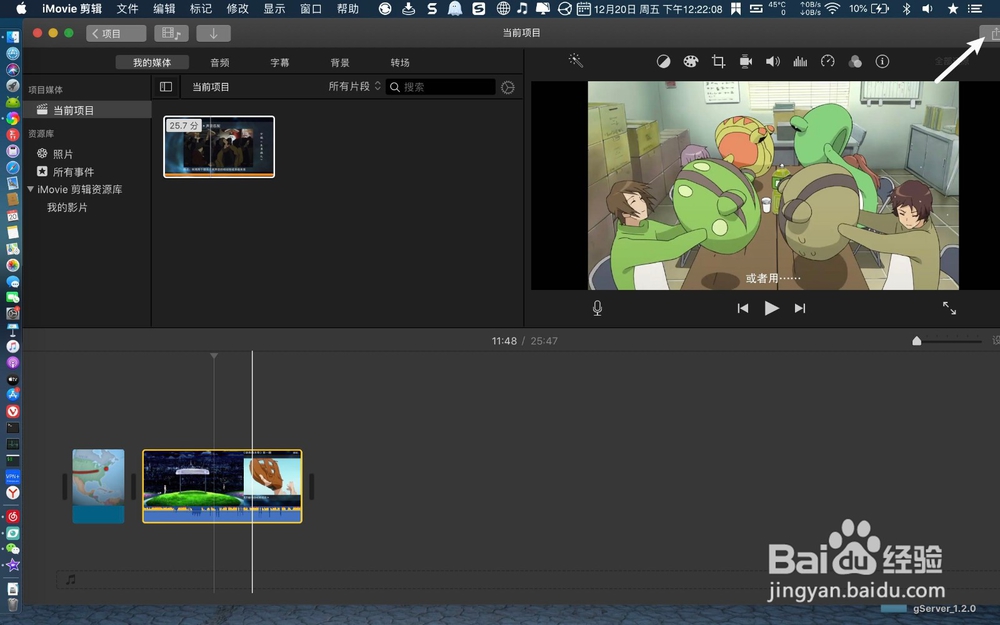The image size is (1000, 625).
Task: Open the color balance tool
Action: pos(663,61)
